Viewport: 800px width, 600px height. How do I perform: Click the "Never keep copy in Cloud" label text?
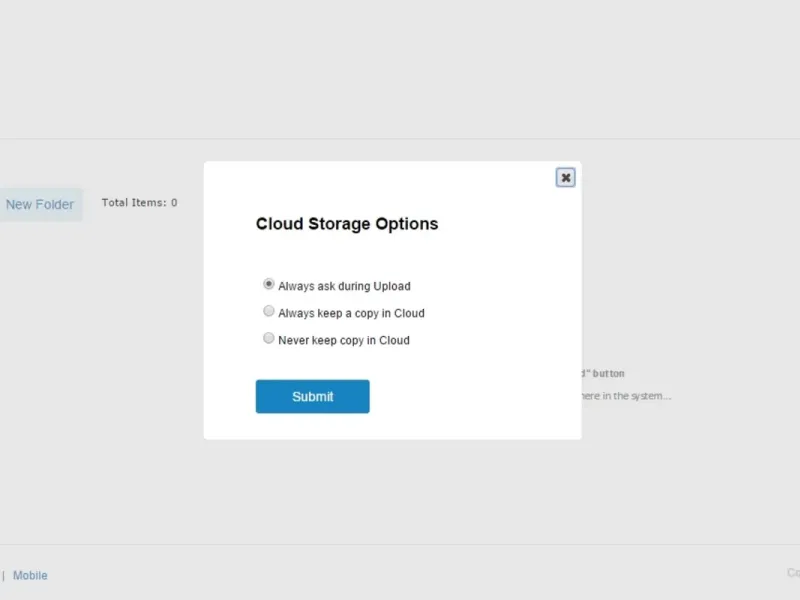(x=344, y=340)
